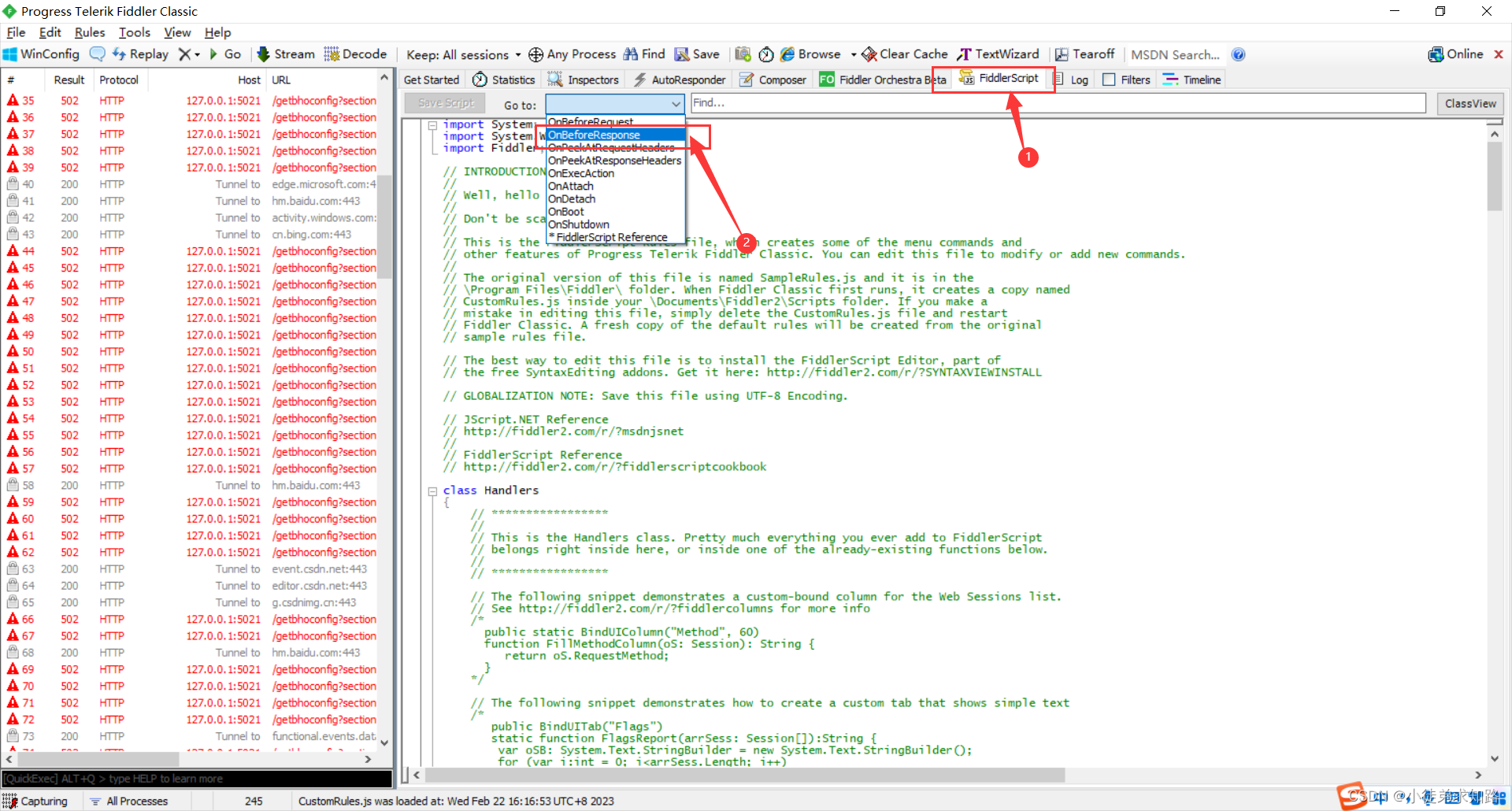Open WinConfig from the toolbar
This screenshot has width=1512, height=811.
click(42, 54)
